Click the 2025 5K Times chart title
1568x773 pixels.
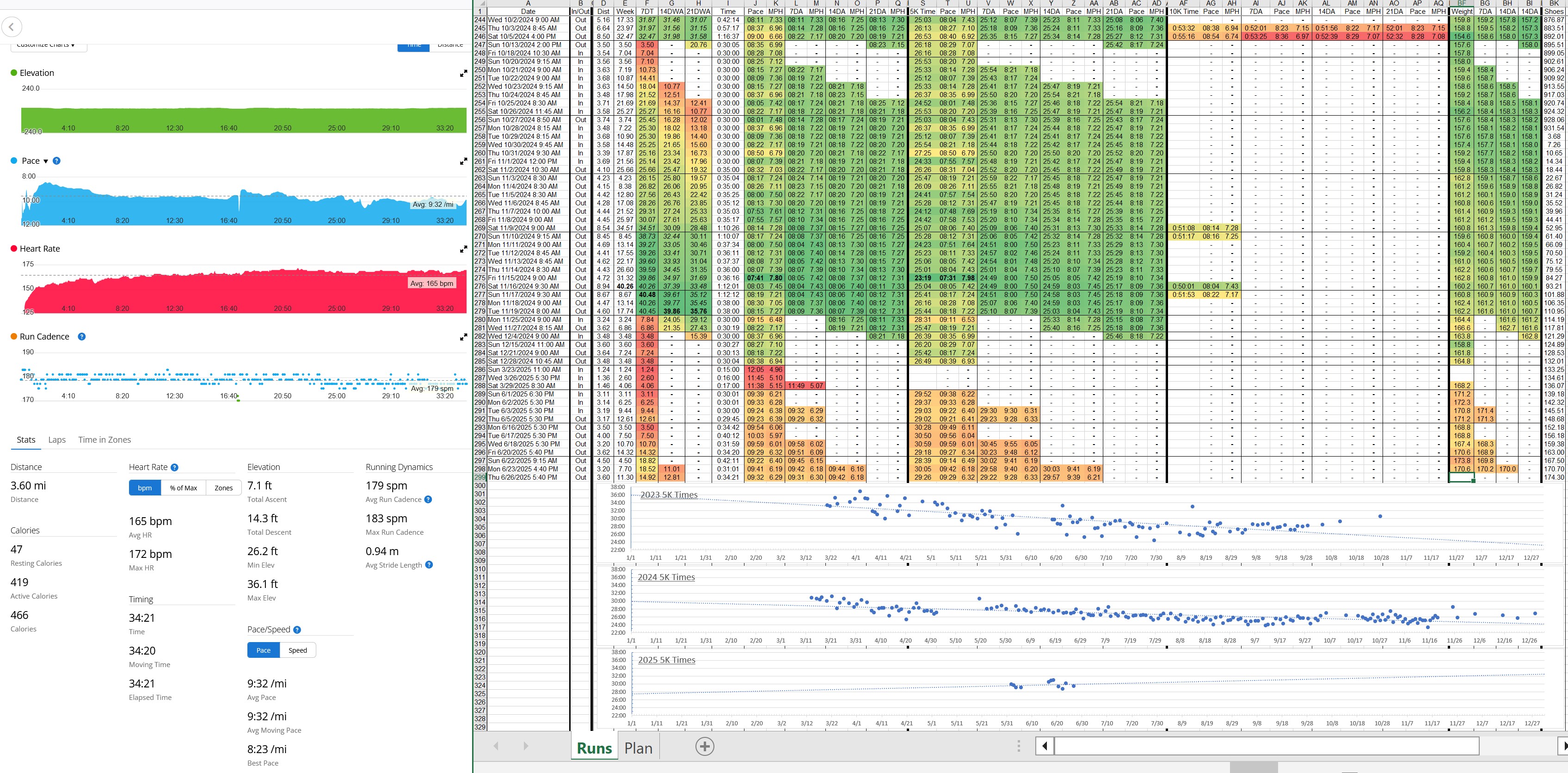pyautogui.click(x=666, y=660)
